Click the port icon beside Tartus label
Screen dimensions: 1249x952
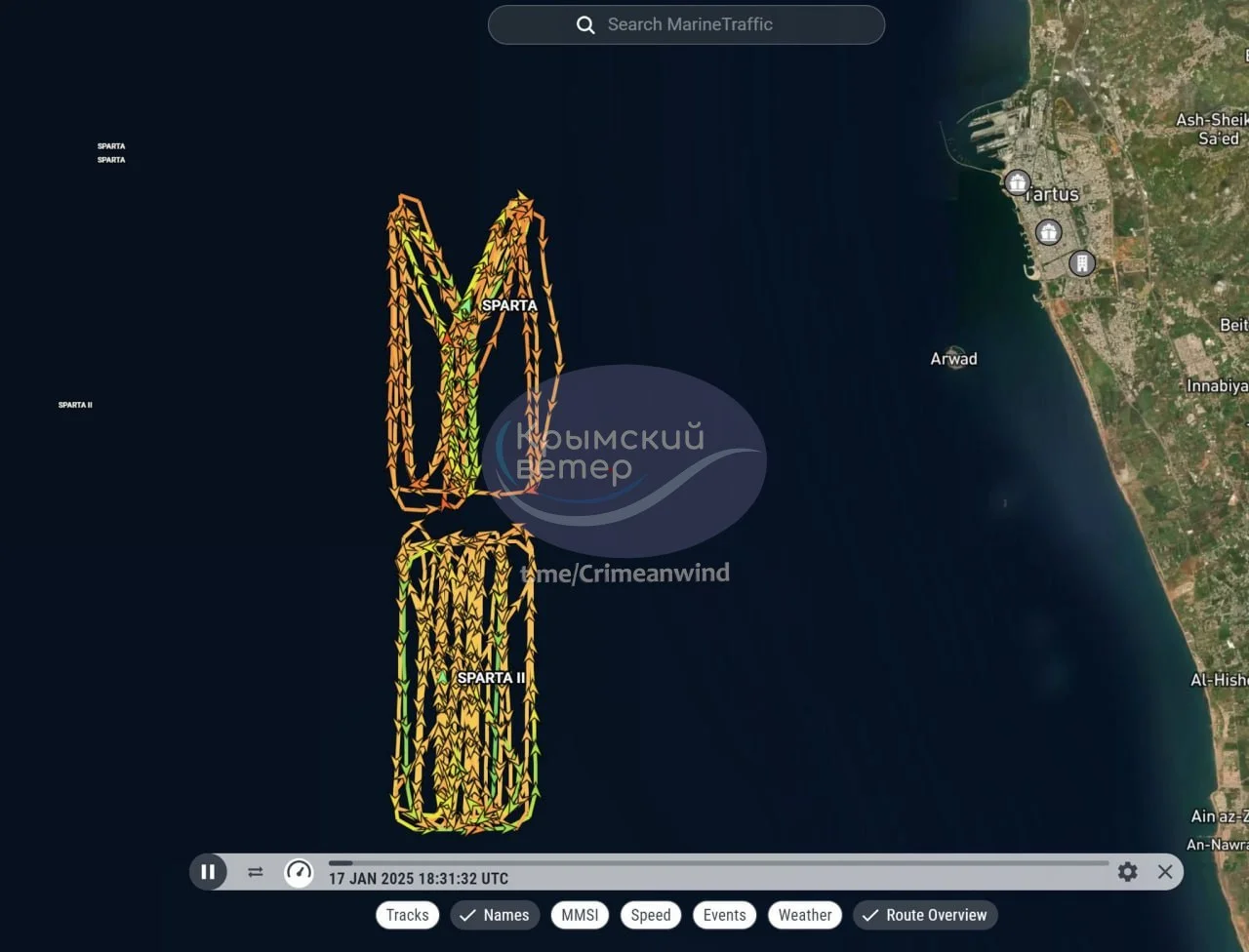(x=1018, y=182)
